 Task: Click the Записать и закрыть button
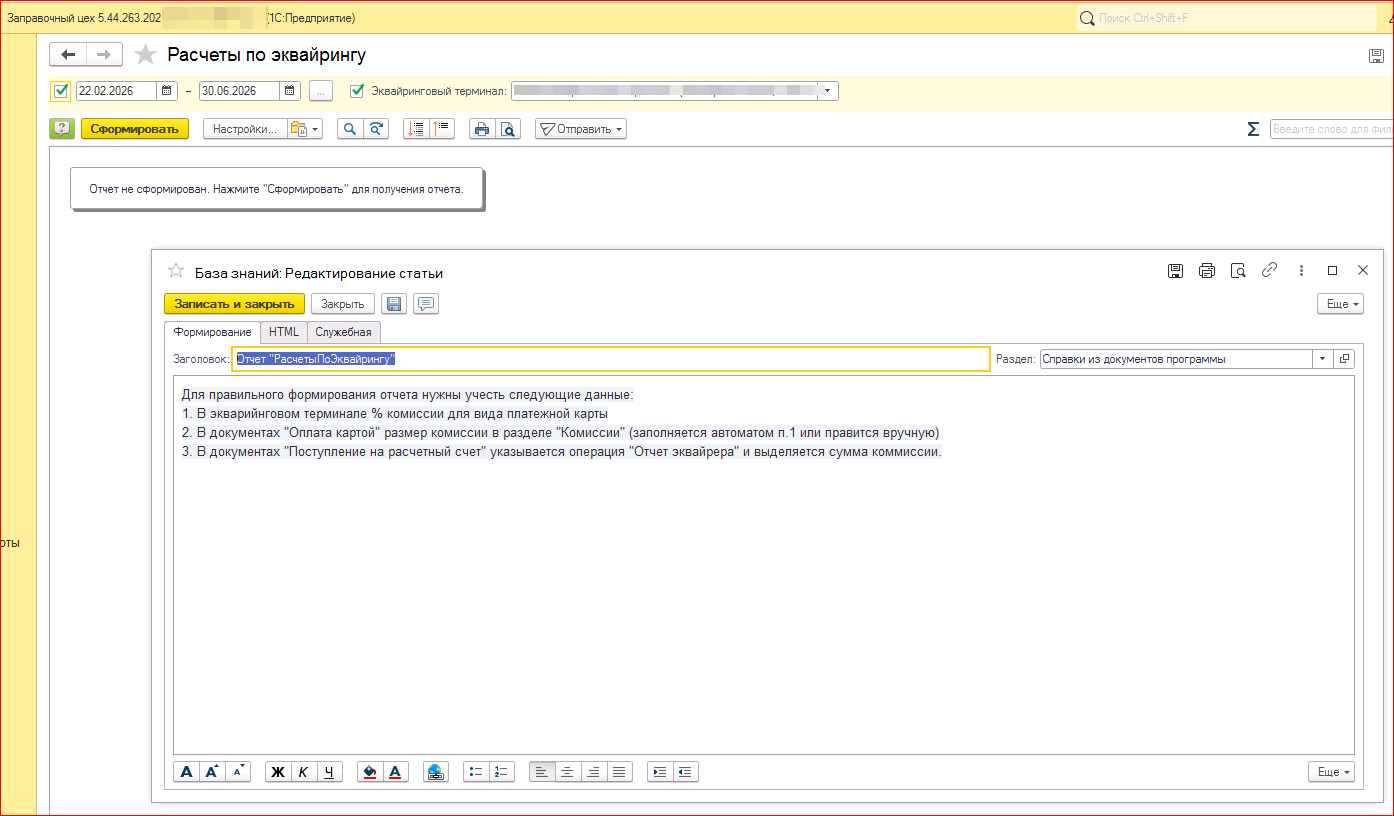tap(234, 304)
